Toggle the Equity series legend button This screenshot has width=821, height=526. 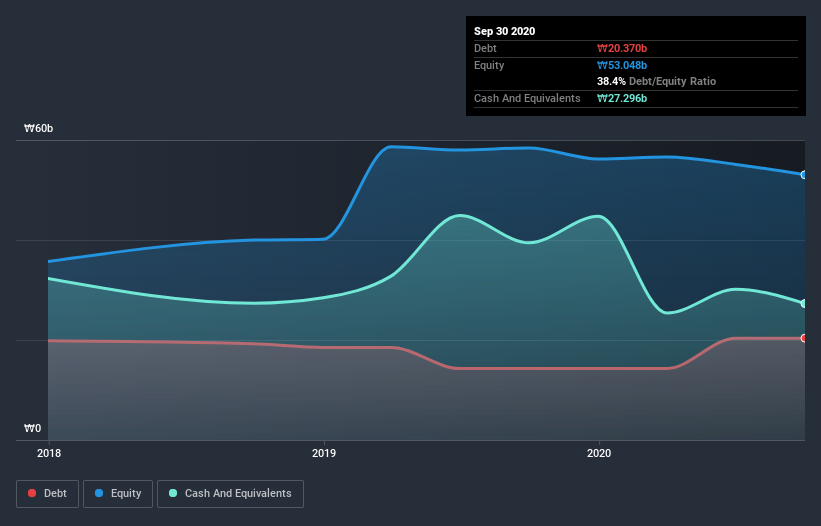pos(118,494)
